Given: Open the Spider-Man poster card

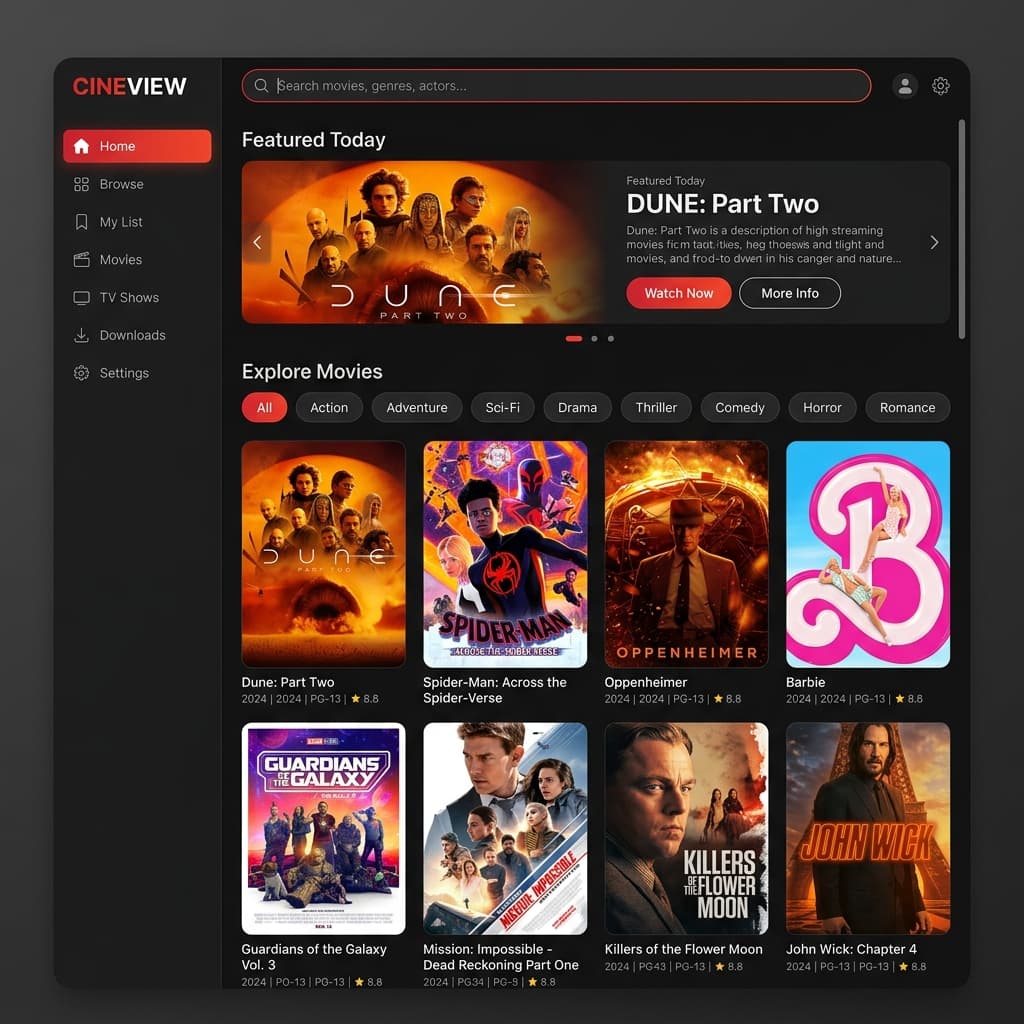Looking at the screenshot, I should 505,554.
